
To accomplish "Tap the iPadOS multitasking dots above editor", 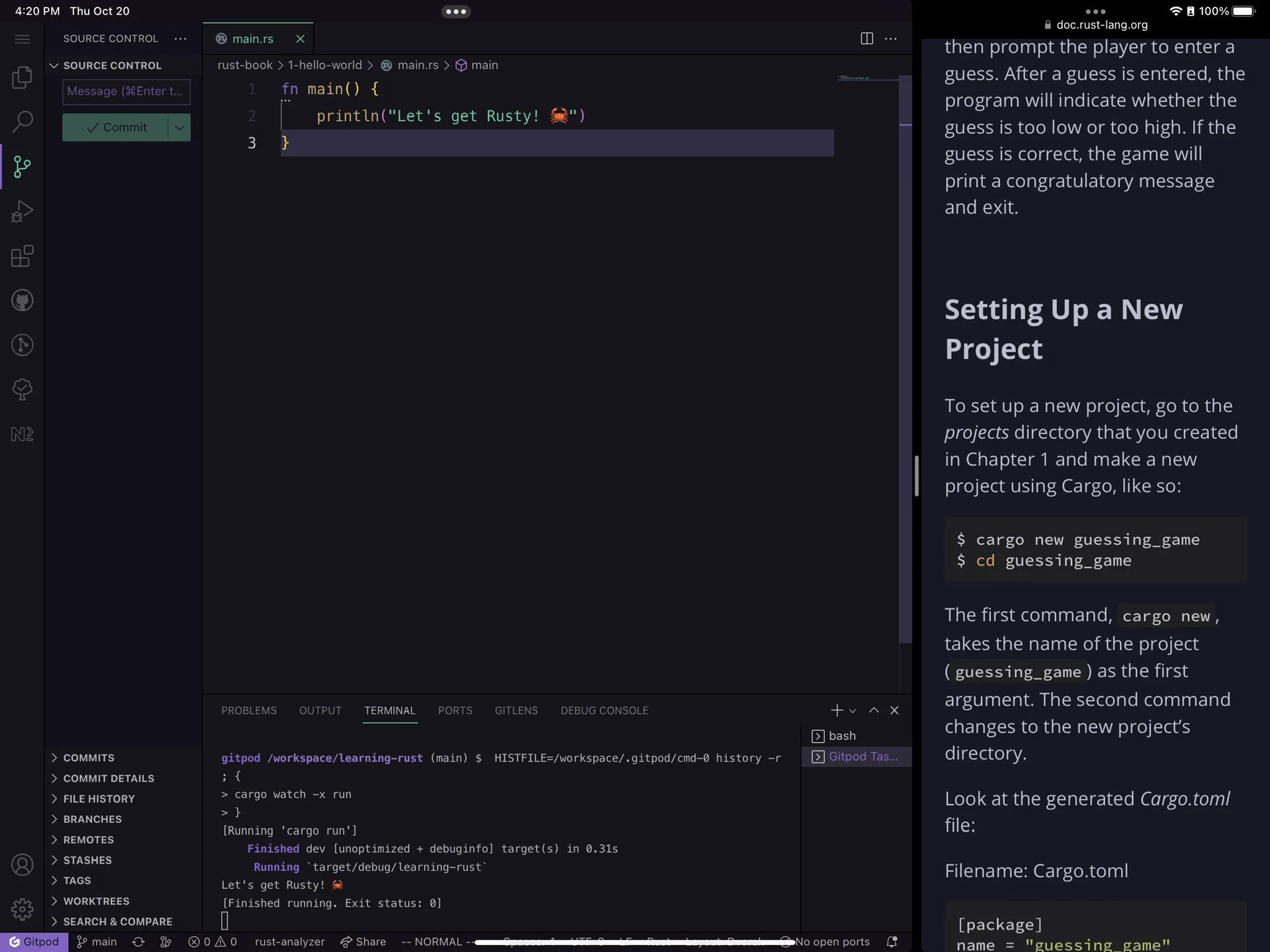I will click(456, 11).
